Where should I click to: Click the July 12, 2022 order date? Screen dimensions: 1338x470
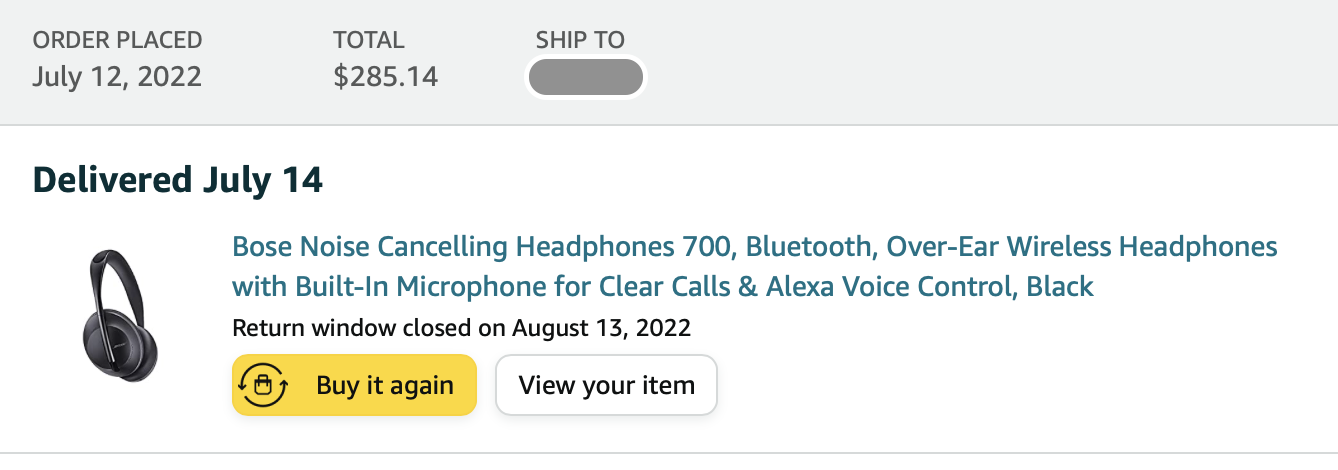tap(117, 77)
